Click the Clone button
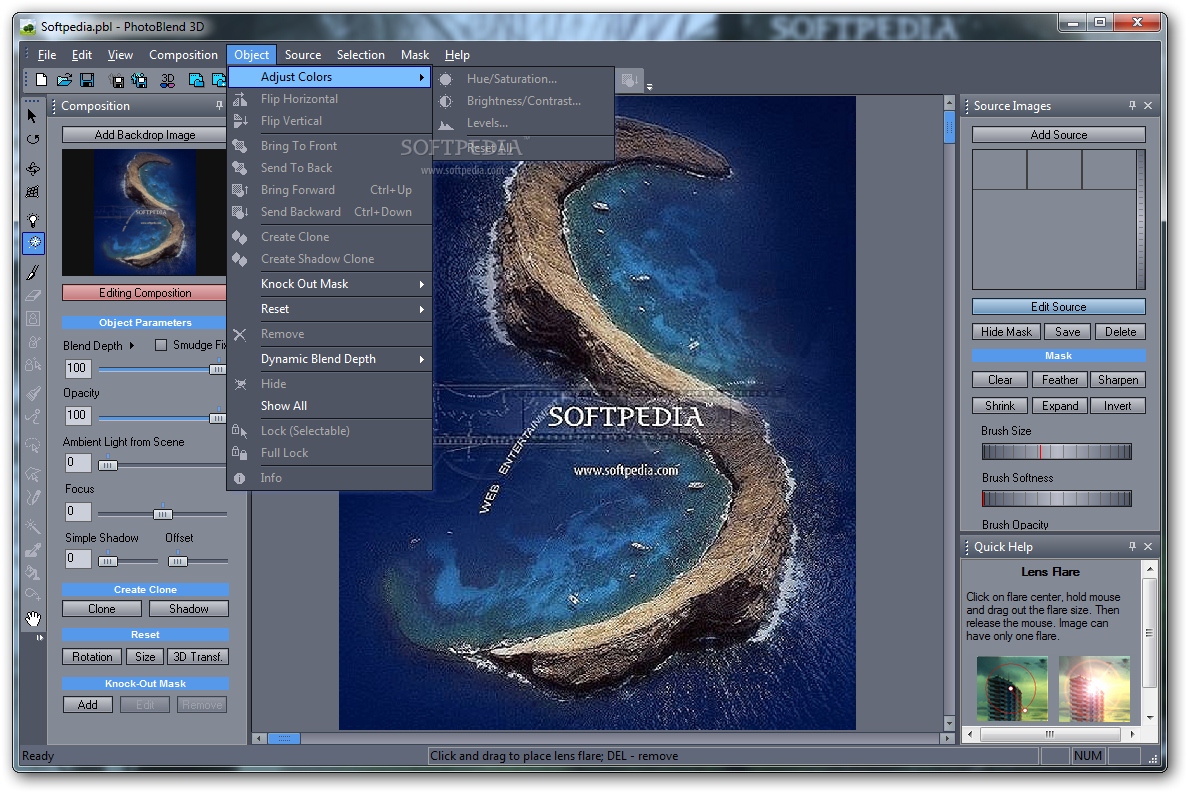 102,609
